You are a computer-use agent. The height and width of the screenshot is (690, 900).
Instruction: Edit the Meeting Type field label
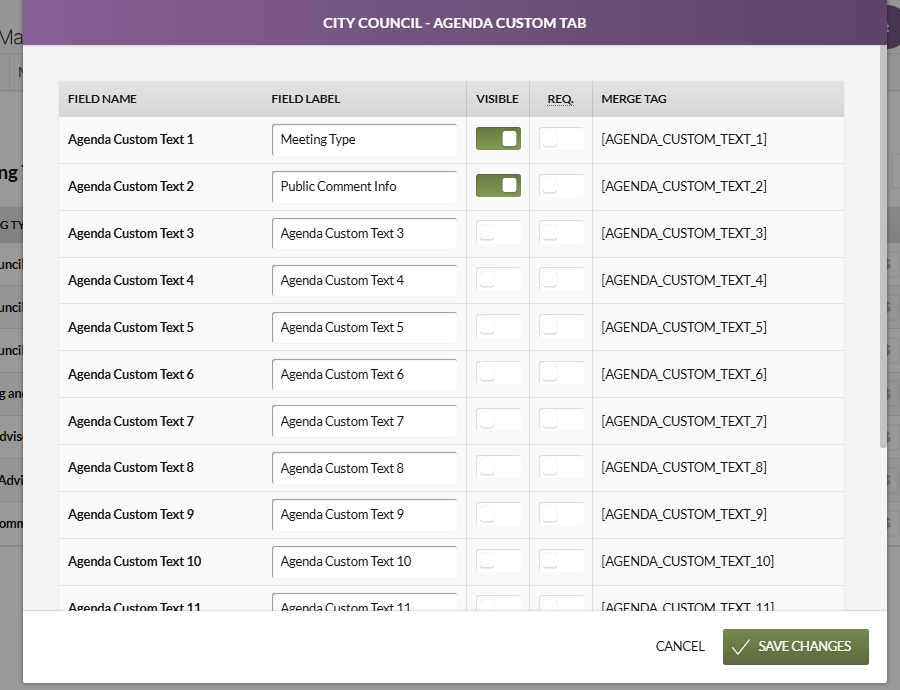tap(364, 139)
